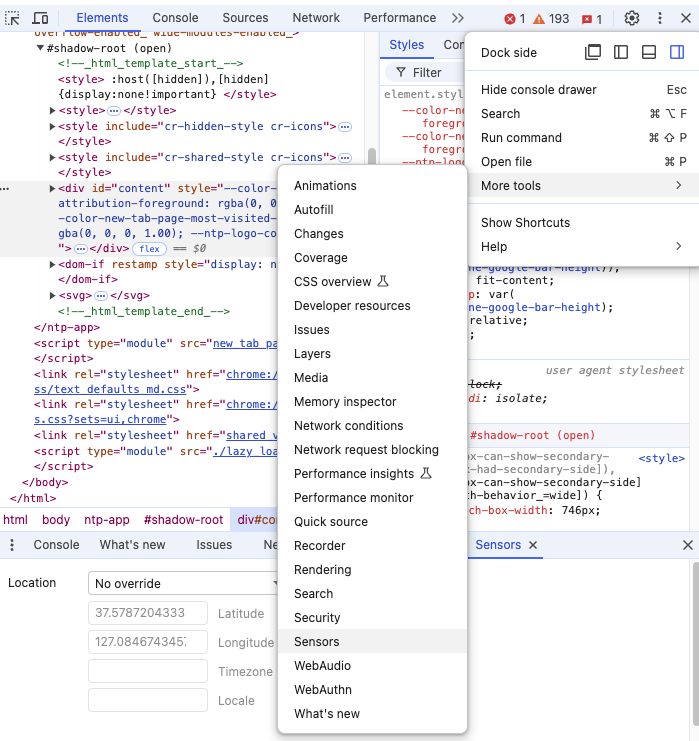Choose Network conditions from More tools
Viewport: 699px width, 741px height.
click(x=372, y=426)
